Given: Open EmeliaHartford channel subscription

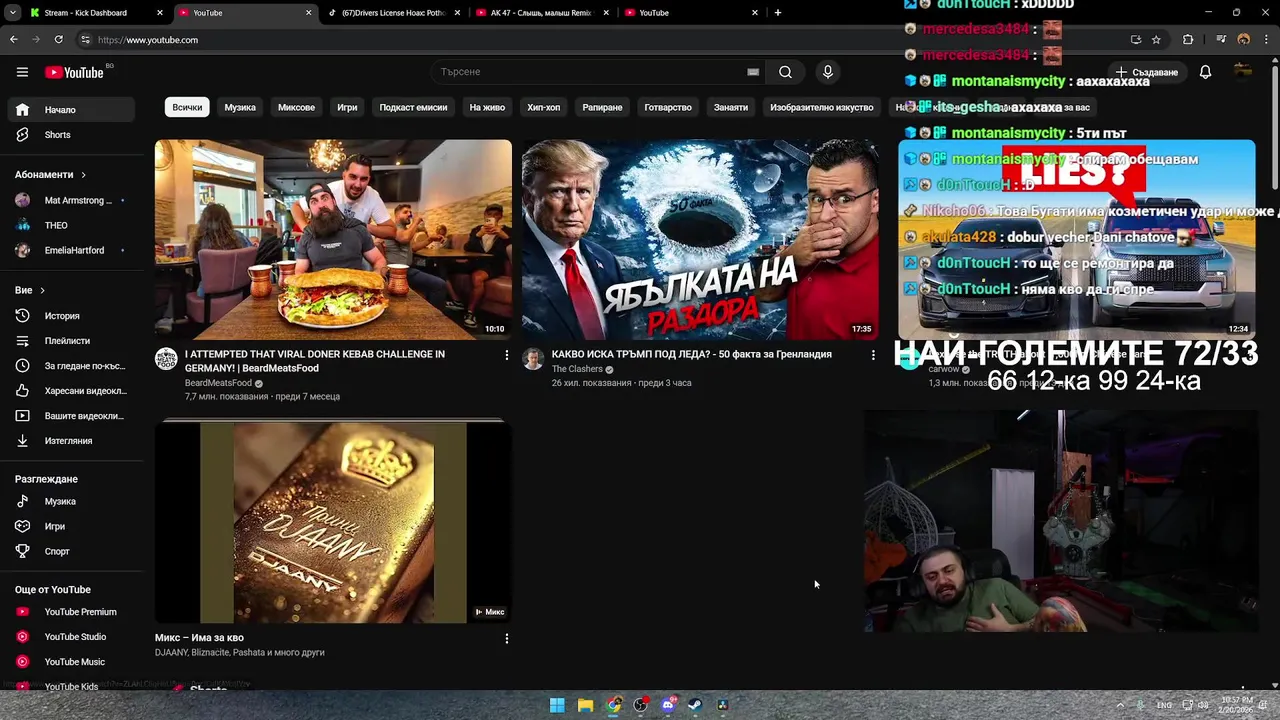Looking at the screenshot, I should click(x=71, y=250).
